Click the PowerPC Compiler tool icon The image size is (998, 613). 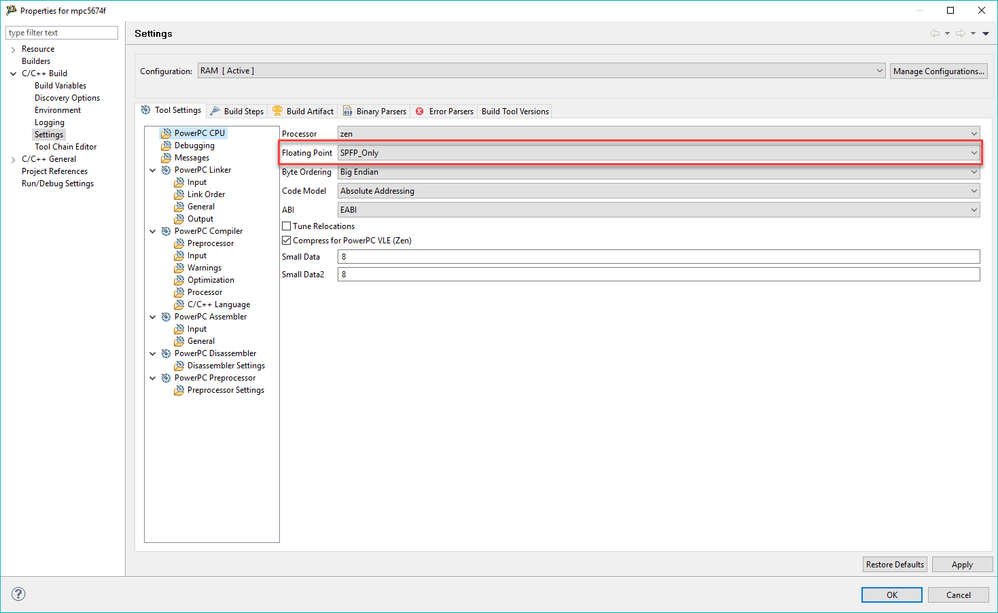pyautogui.click(x=166, y=231)
